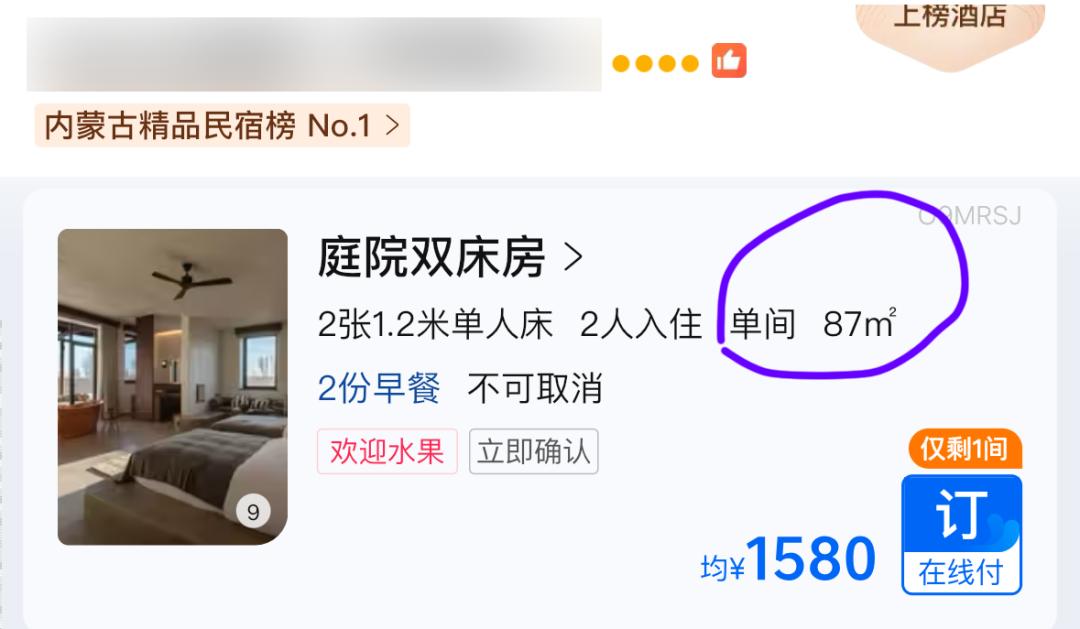Tap the 87m² room size text
This screenshot has height=629, width=1080.
860,323
